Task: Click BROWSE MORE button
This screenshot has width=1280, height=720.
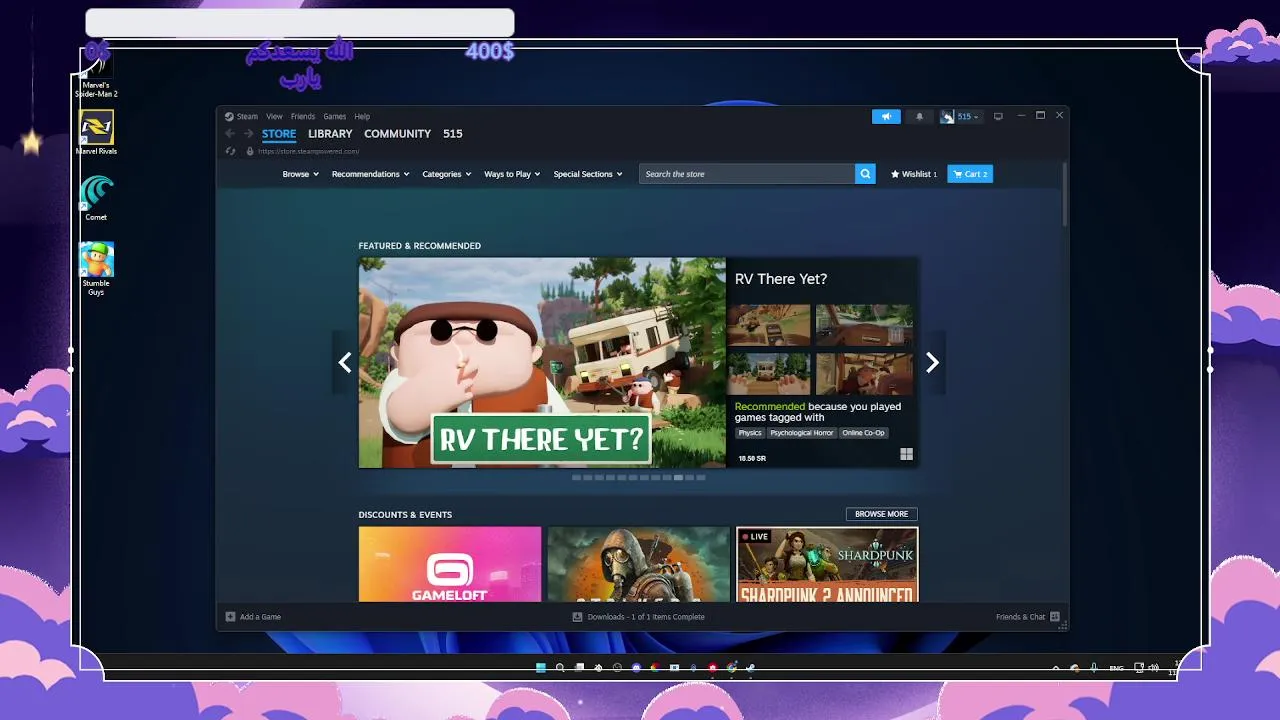Action: (882, 514)
